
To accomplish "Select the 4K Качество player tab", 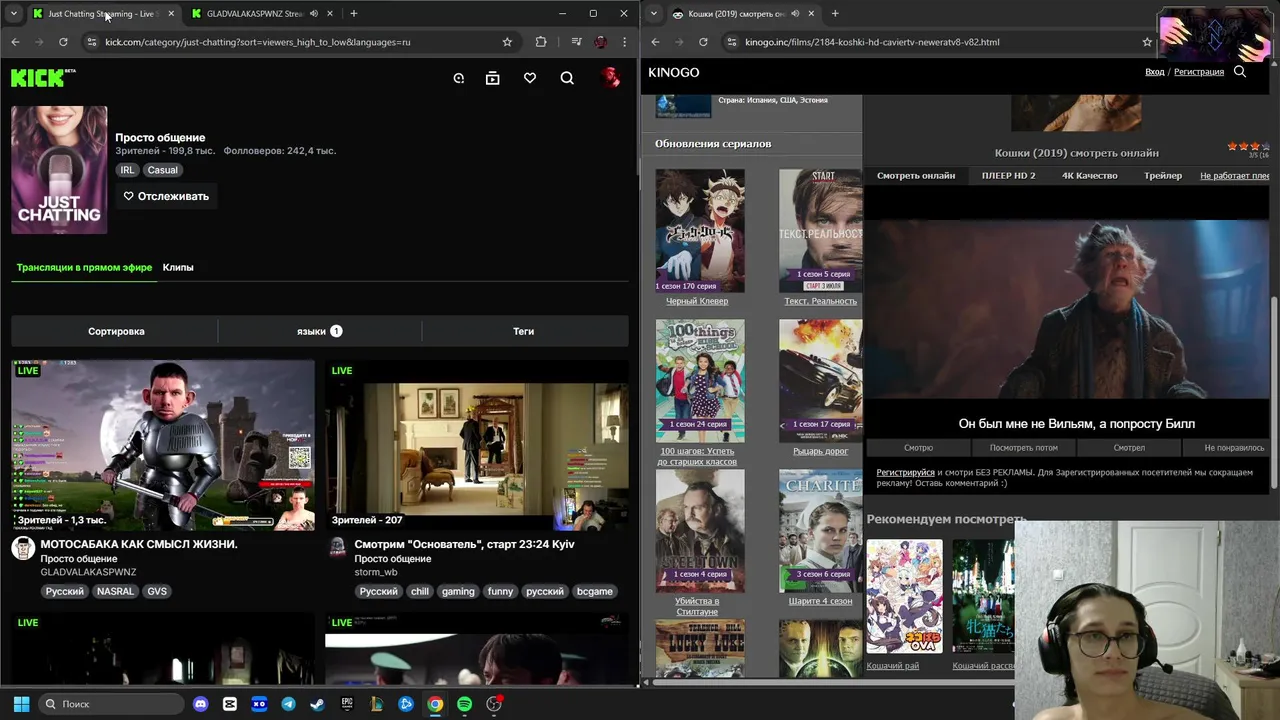I will (x=1090, y=175).
